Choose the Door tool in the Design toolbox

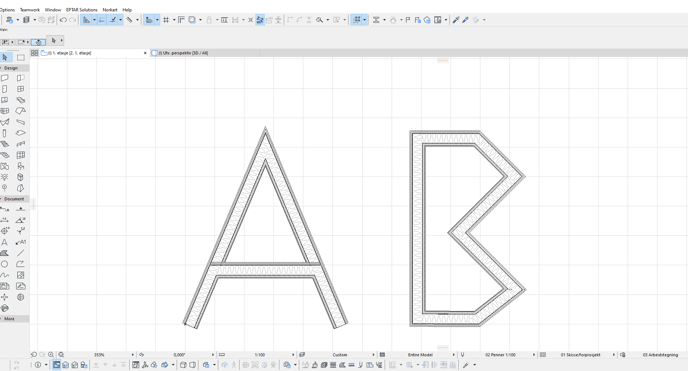pyautogui.click(x=5, y=89)
